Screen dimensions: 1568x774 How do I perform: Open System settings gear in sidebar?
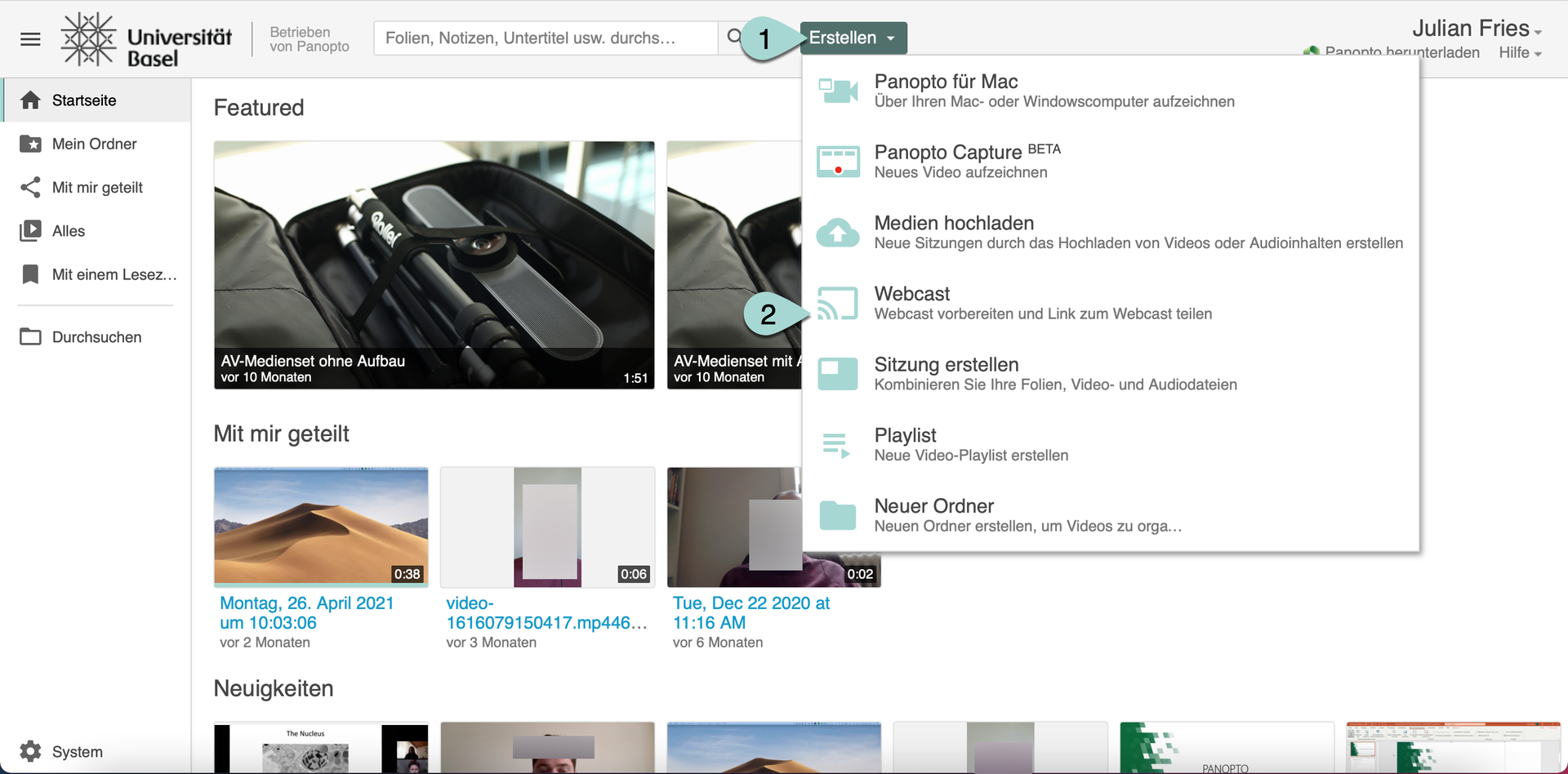click(x=30, y=751)
